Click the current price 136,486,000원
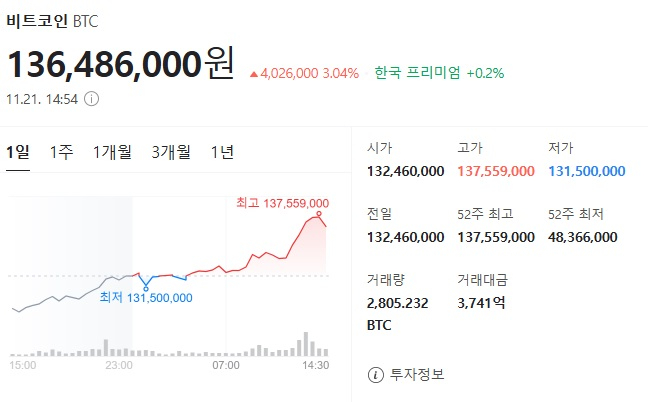This screenshot has width=648, height=402. pos(120,64)
